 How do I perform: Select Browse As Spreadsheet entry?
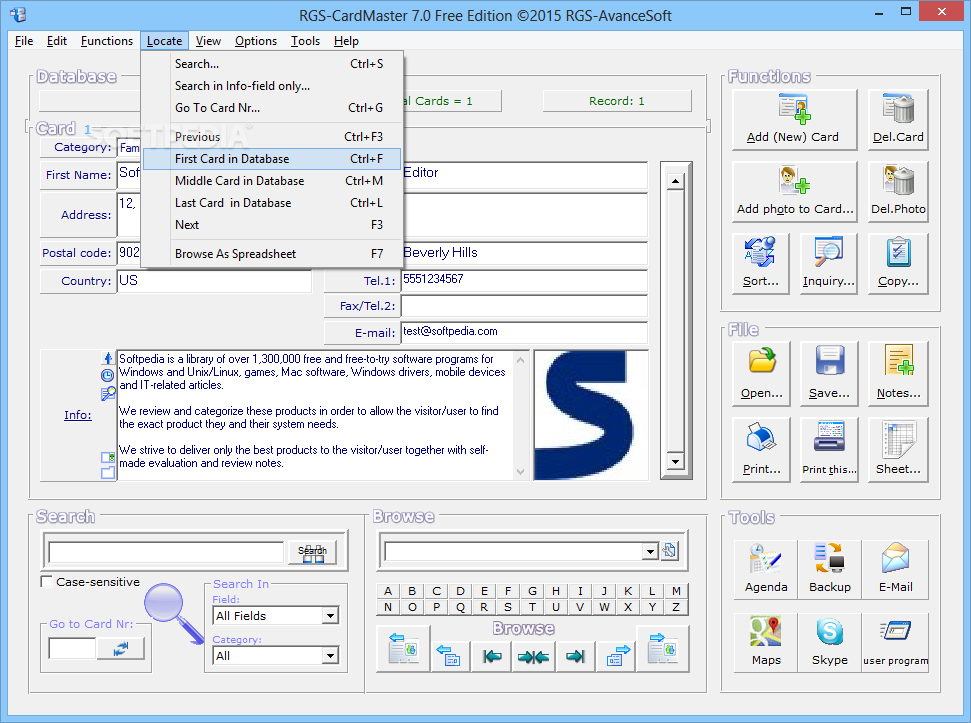point(272,254)
